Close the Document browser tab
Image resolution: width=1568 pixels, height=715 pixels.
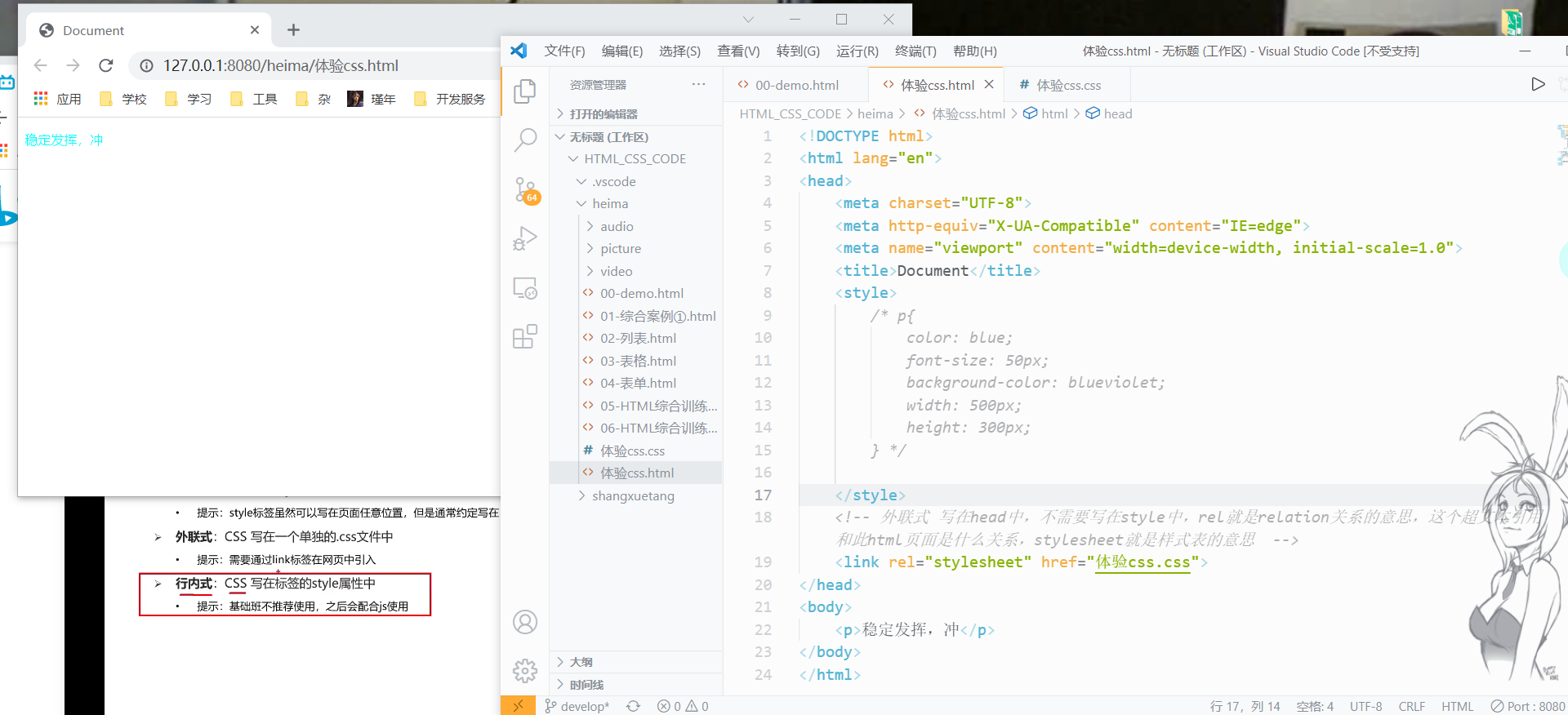[255, 30]
